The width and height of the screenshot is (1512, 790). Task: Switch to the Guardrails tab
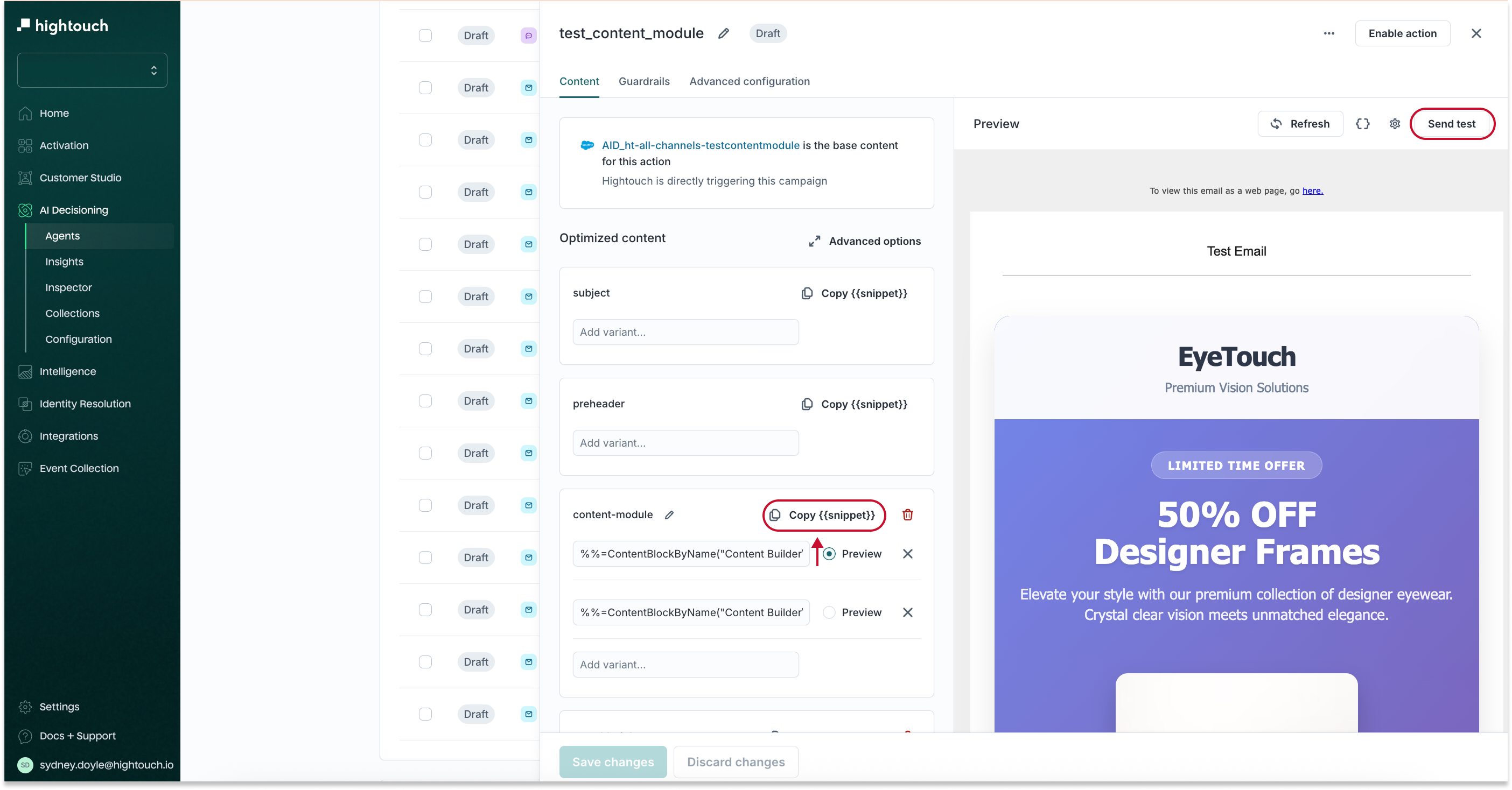pos(643,81)
